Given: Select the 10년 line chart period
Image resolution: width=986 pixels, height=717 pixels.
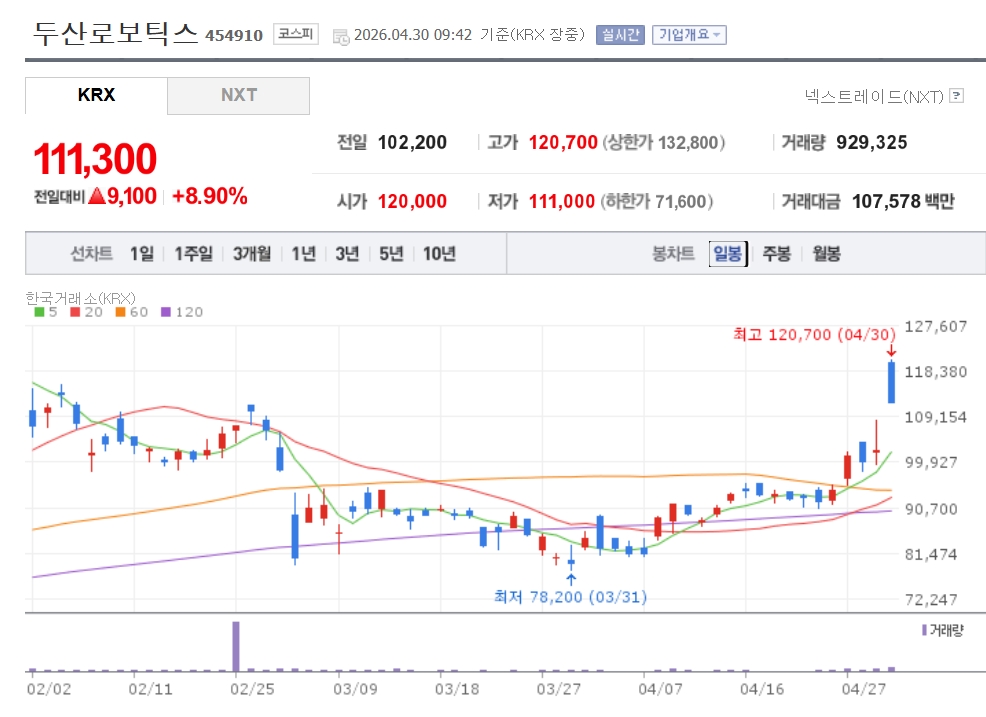Looking at the screenshot, I should coord(439,254).
